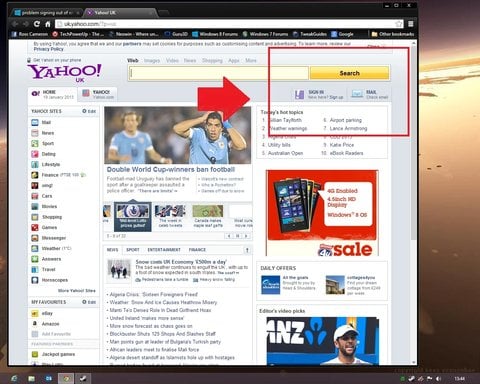Go to next carousel stories arrow
This screenshot has height=384, width=480.
[246, 236]
